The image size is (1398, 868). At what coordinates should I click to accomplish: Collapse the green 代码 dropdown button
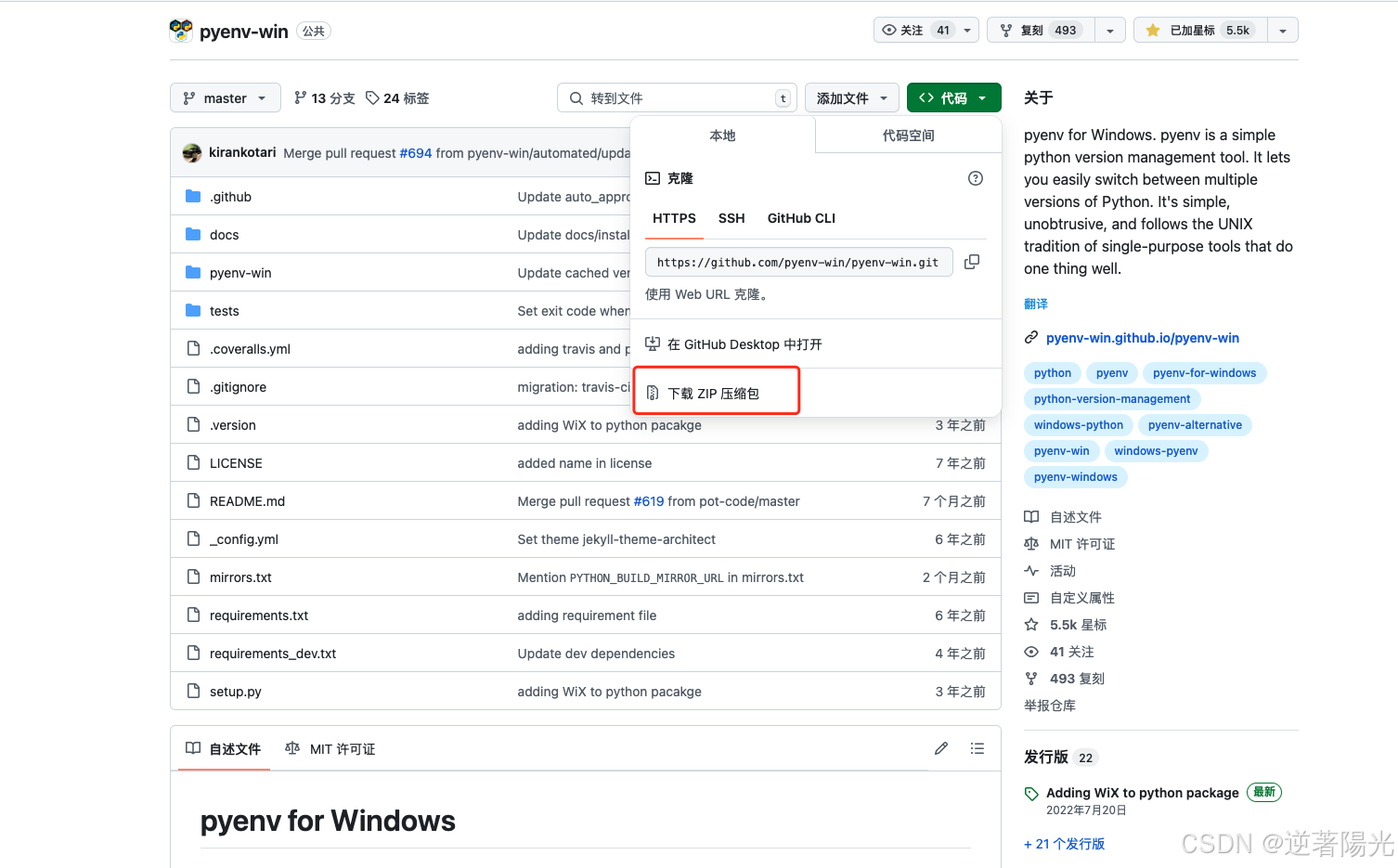pyautogui.click(x=953, y=97)
